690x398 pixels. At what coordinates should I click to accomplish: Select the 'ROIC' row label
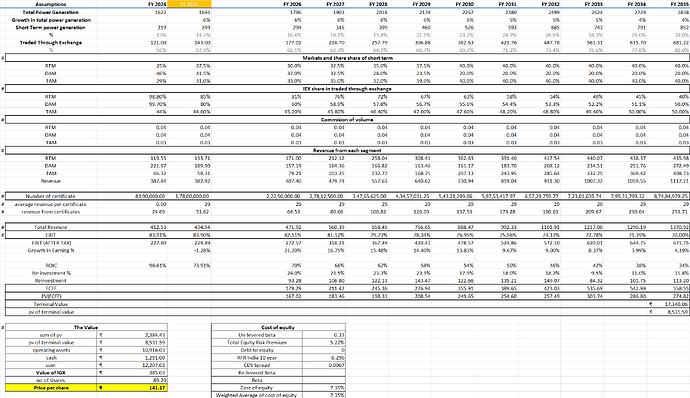point(51,265)
